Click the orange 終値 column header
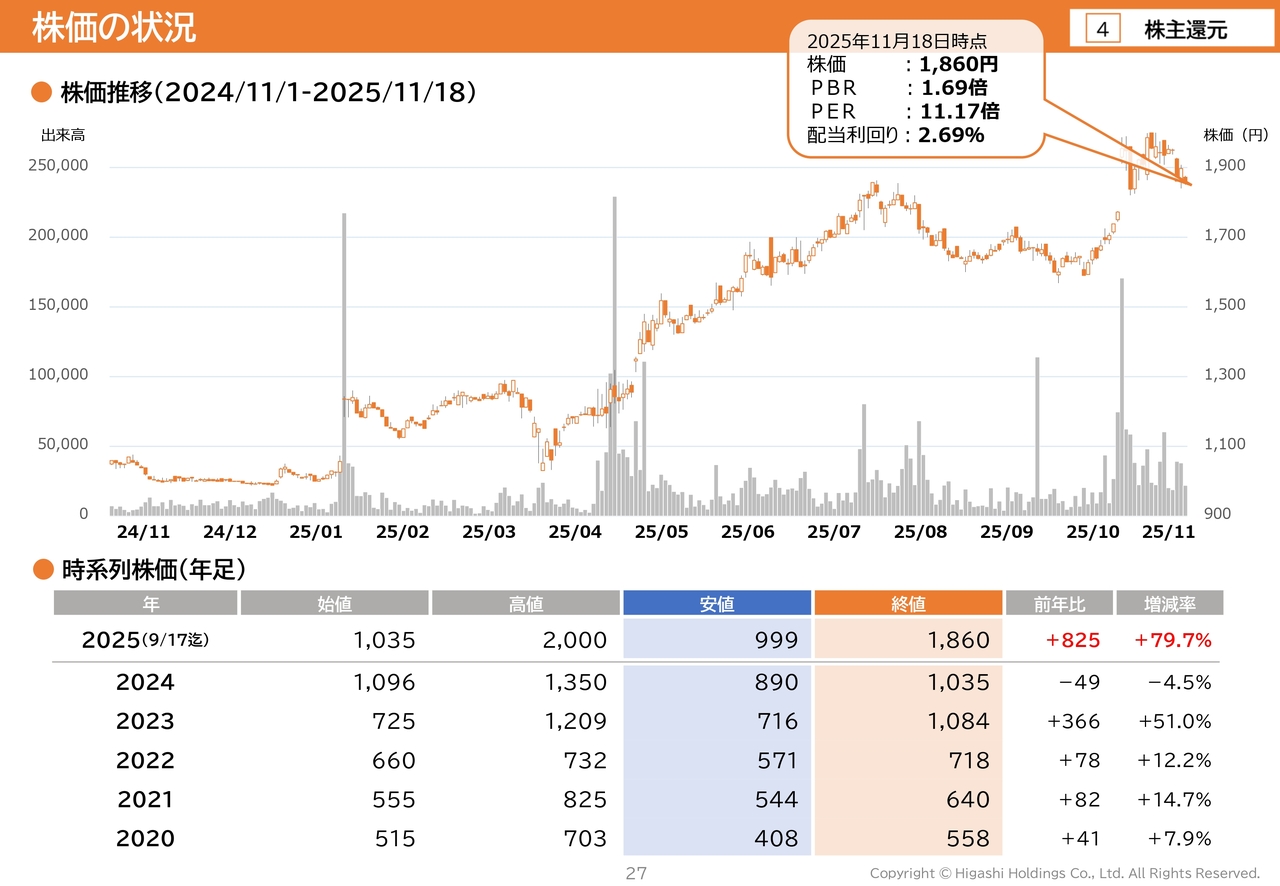1280x886 pixels. pyautogui.click(x=908, y=603)
